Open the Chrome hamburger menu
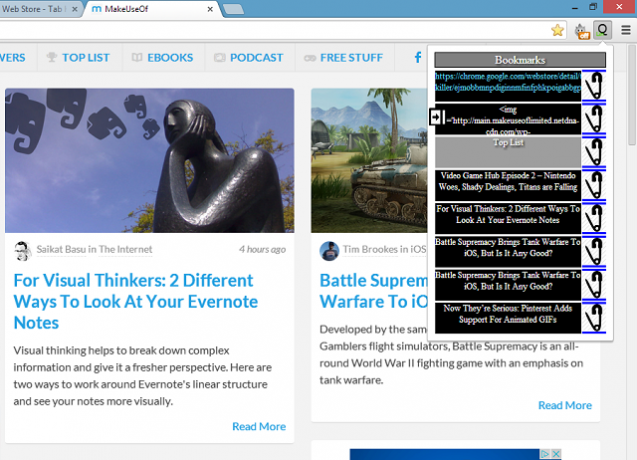 tap(626, 30)
